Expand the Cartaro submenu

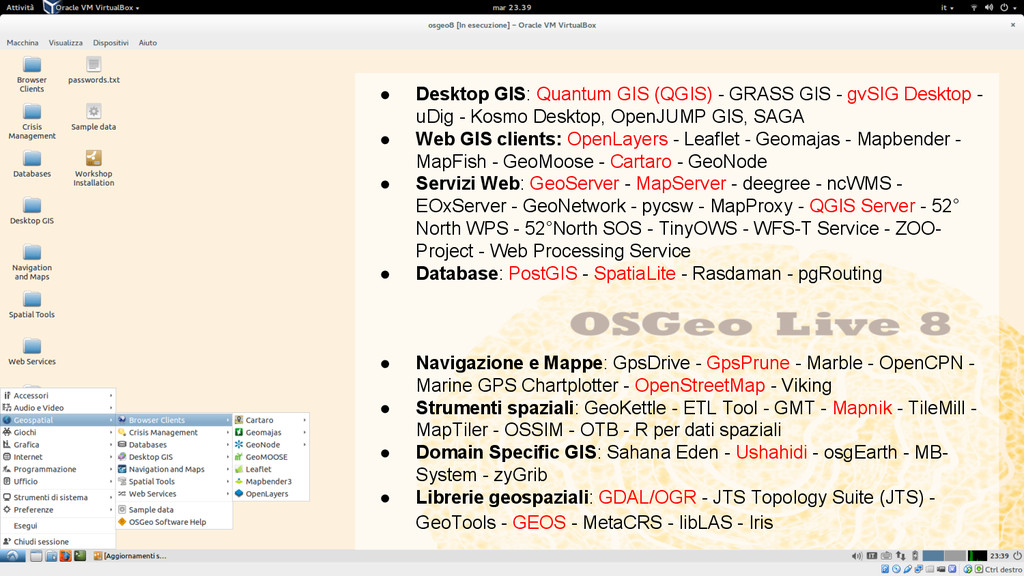click(x=270, y=420)
